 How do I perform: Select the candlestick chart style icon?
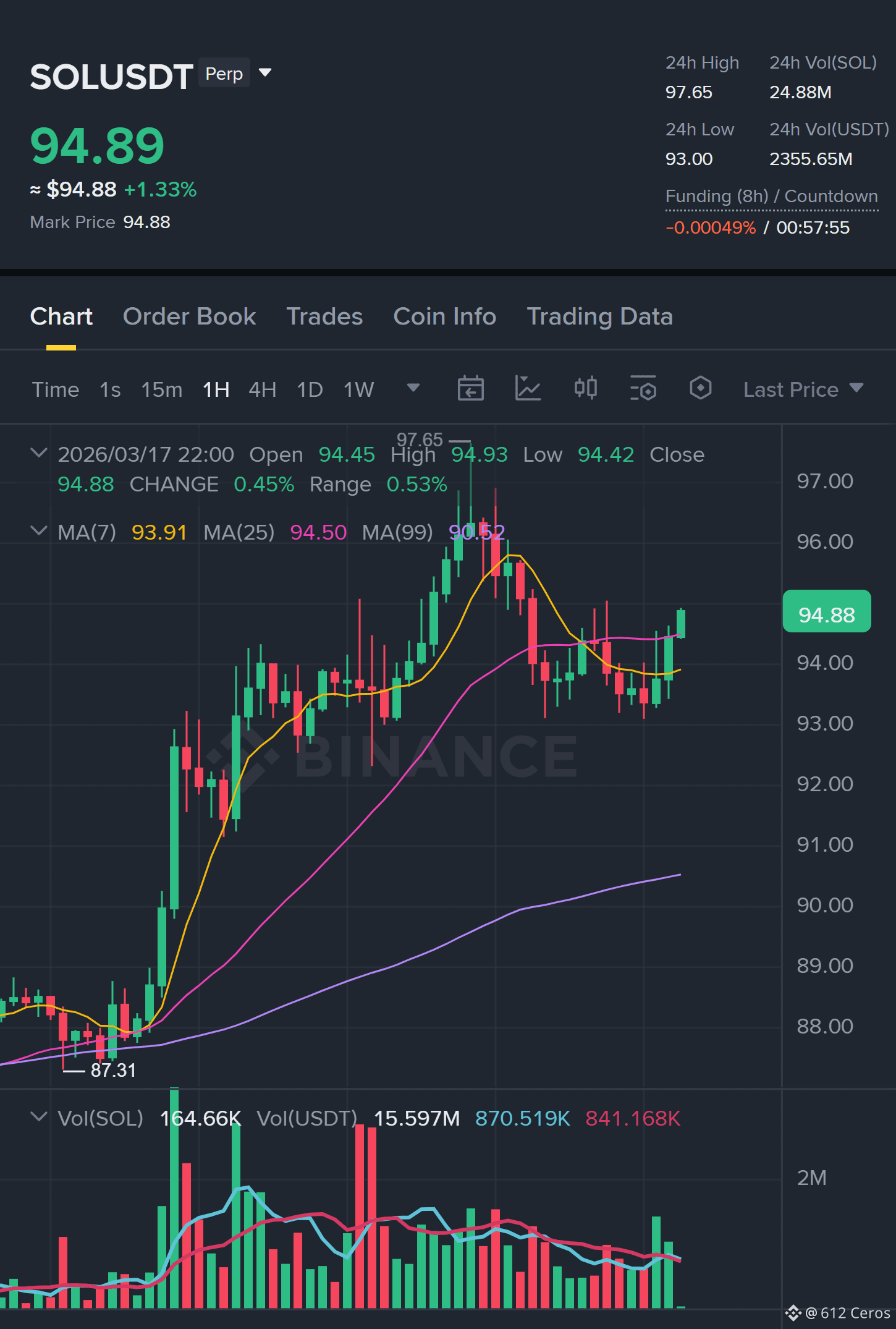point(585,388)
